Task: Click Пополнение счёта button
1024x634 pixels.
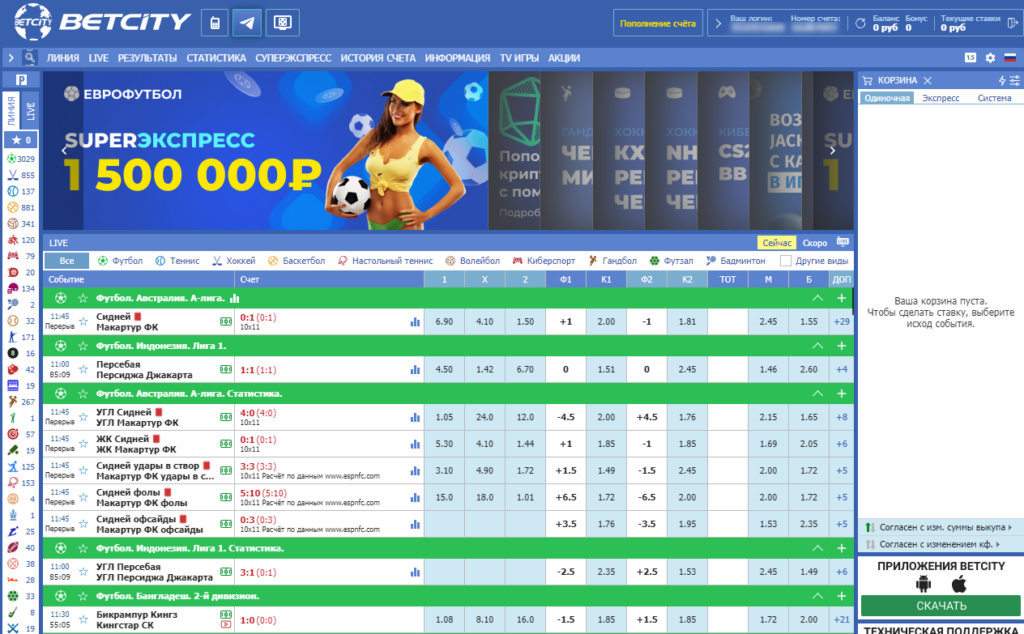Action: coord(658,24)
